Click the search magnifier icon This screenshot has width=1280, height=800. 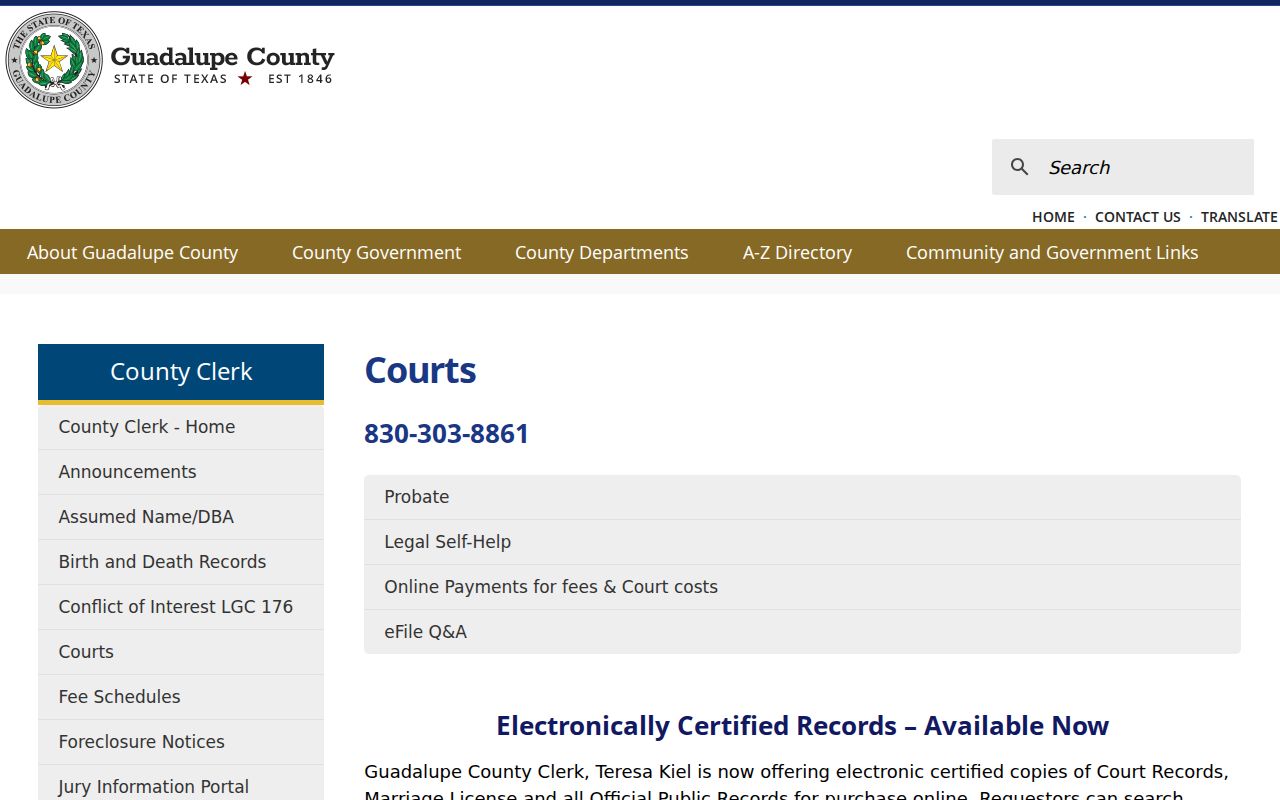click(1019, 167)
